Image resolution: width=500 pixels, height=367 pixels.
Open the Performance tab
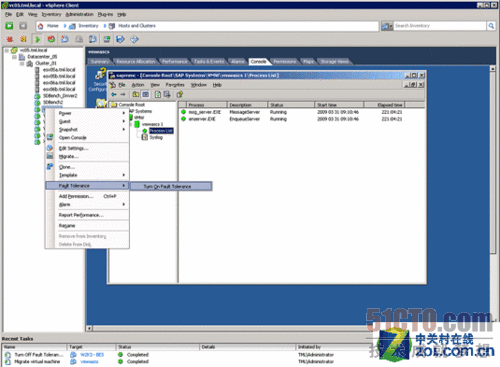[x=175, y=61]
